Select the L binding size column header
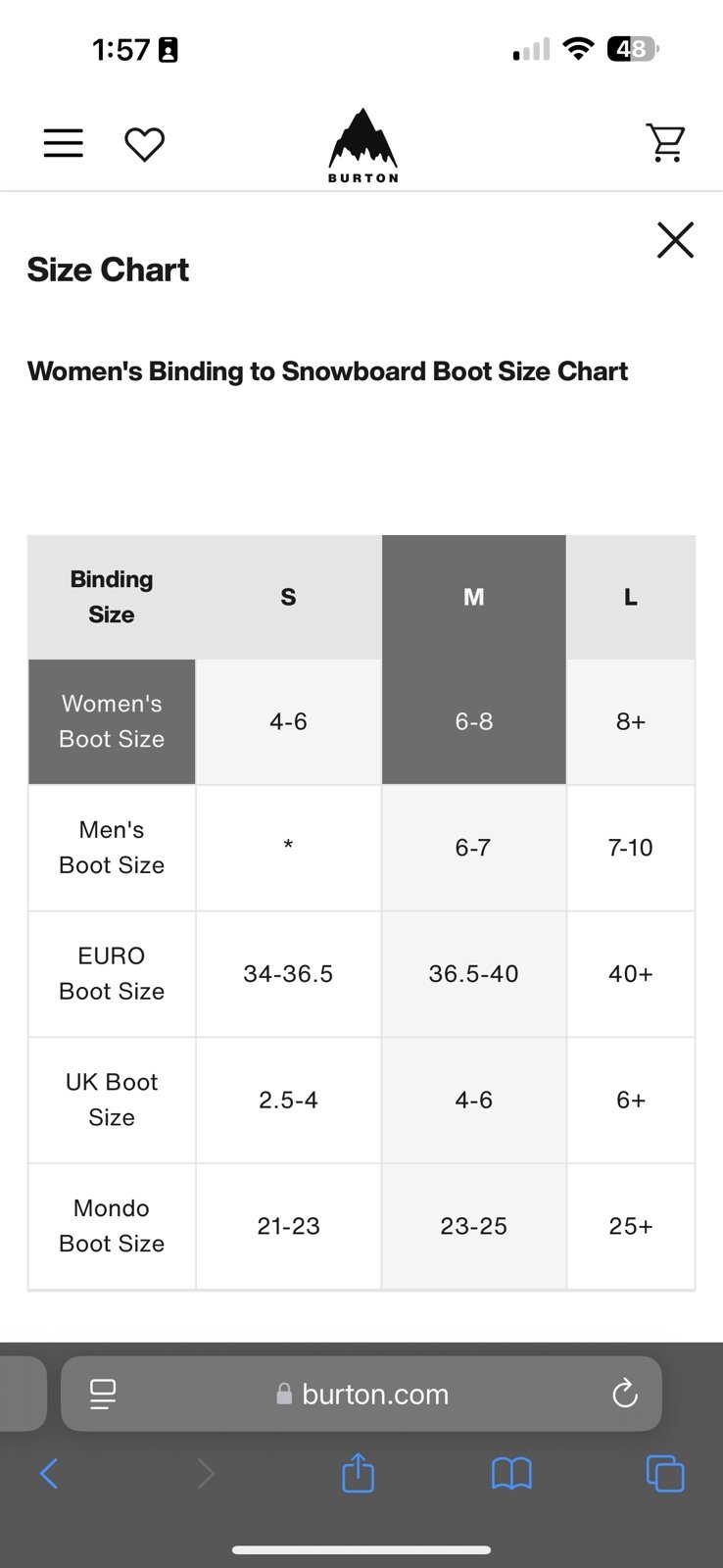Screen dimensions: 723x1568 pyautogui.click(x=631, y=597)
